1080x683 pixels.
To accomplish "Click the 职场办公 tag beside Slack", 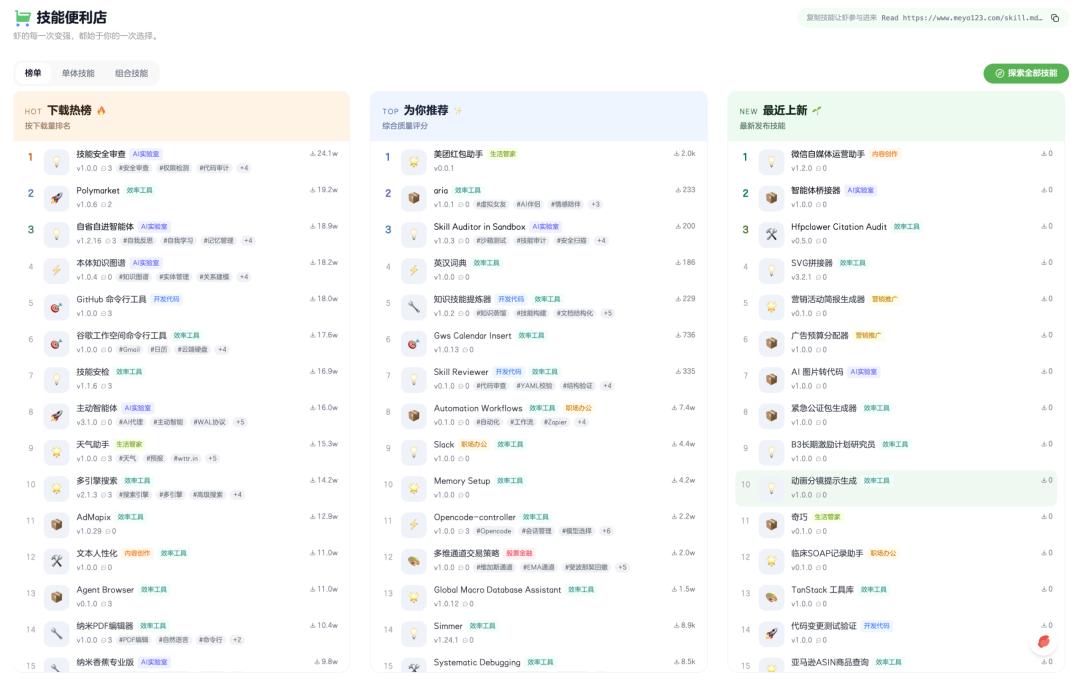I will pos(474,444).
